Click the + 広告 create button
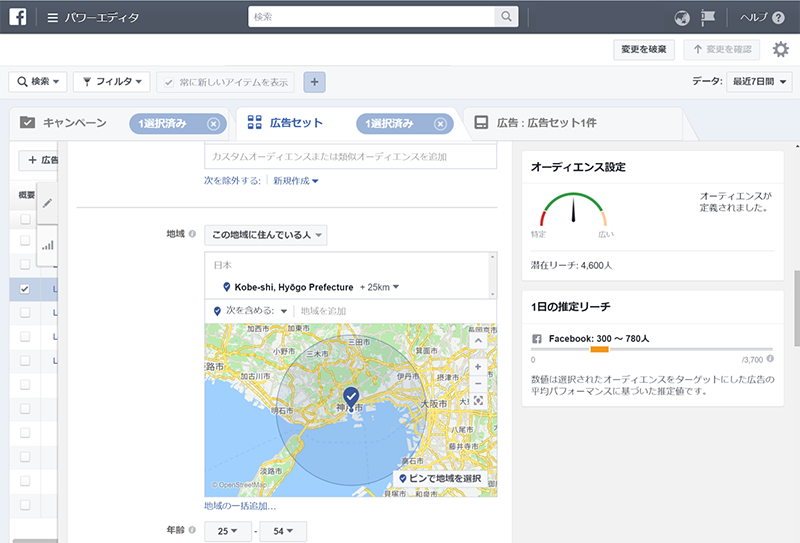This screenshot has height=543, width=800. pos(40,160)
